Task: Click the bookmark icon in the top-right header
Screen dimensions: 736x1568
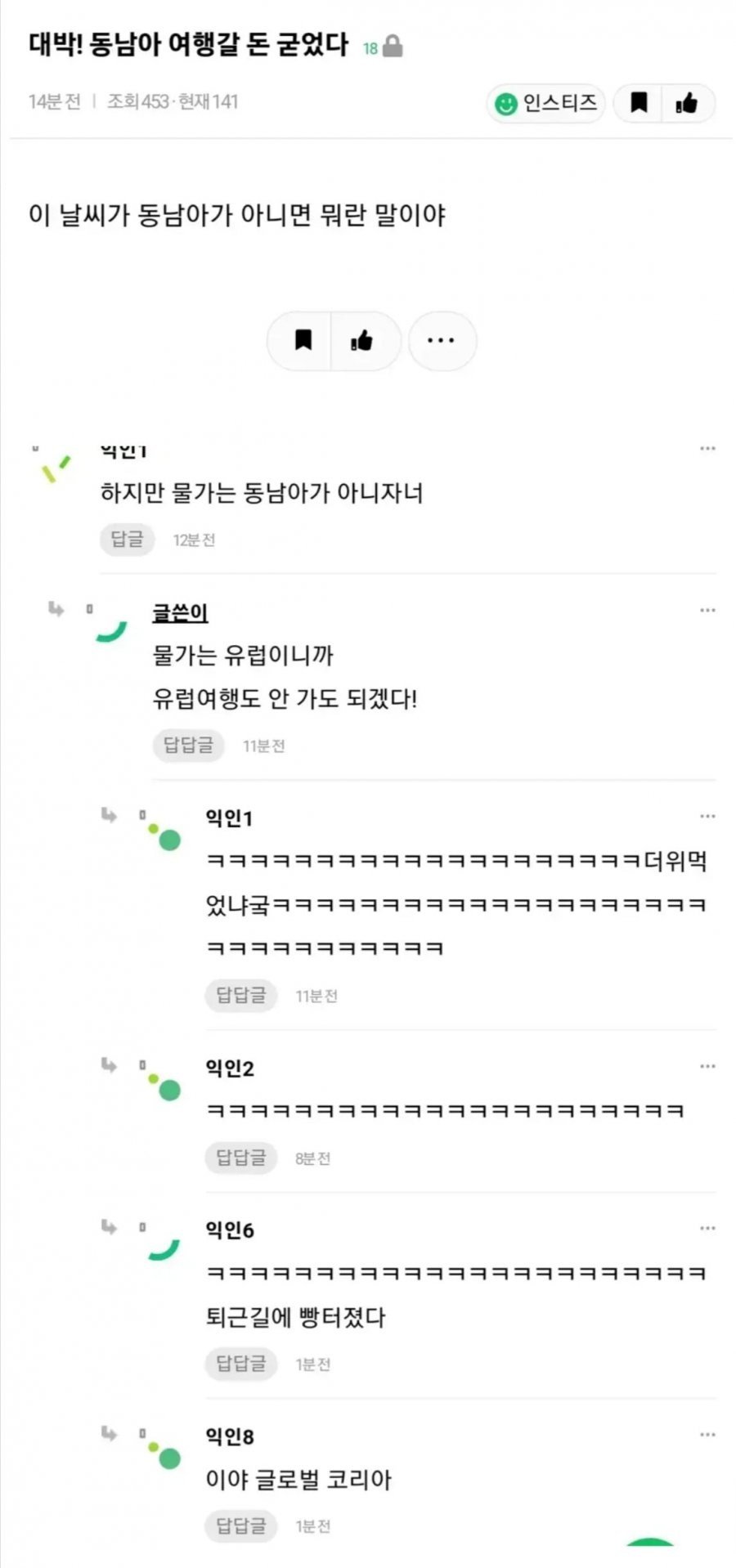Action: (640, 104)
